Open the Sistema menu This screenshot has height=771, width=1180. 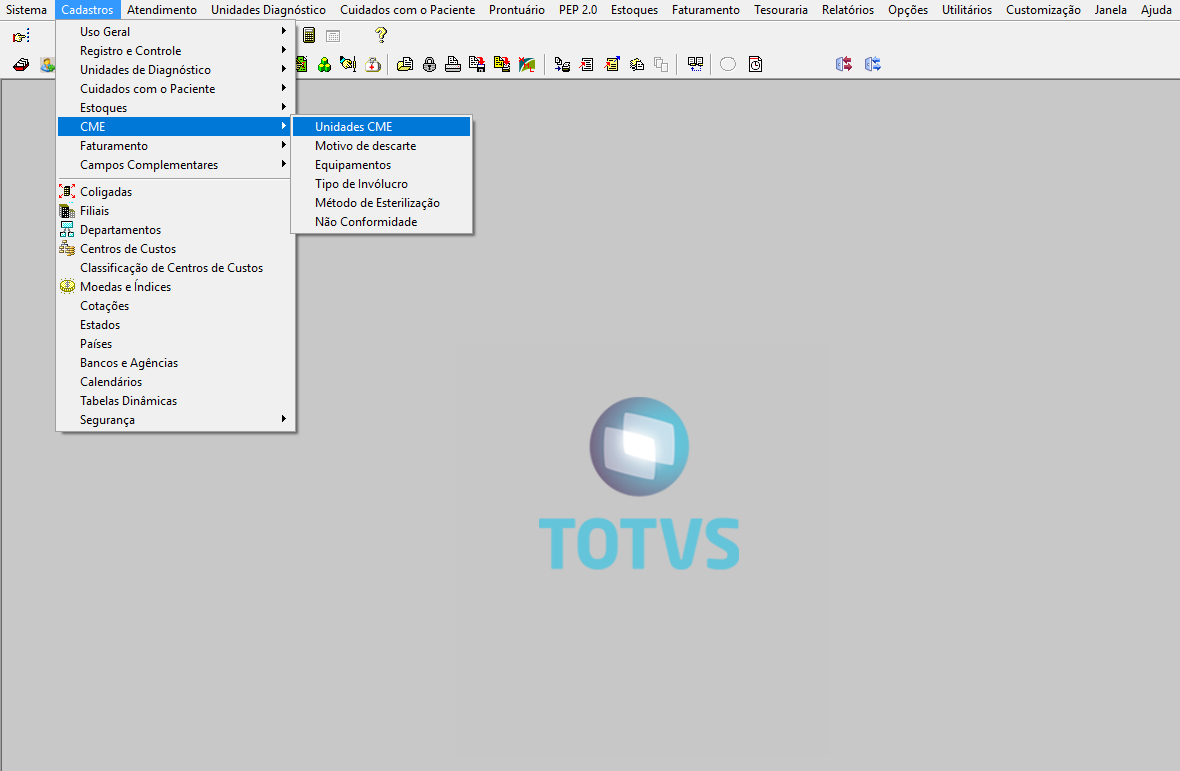pos(26,10)
